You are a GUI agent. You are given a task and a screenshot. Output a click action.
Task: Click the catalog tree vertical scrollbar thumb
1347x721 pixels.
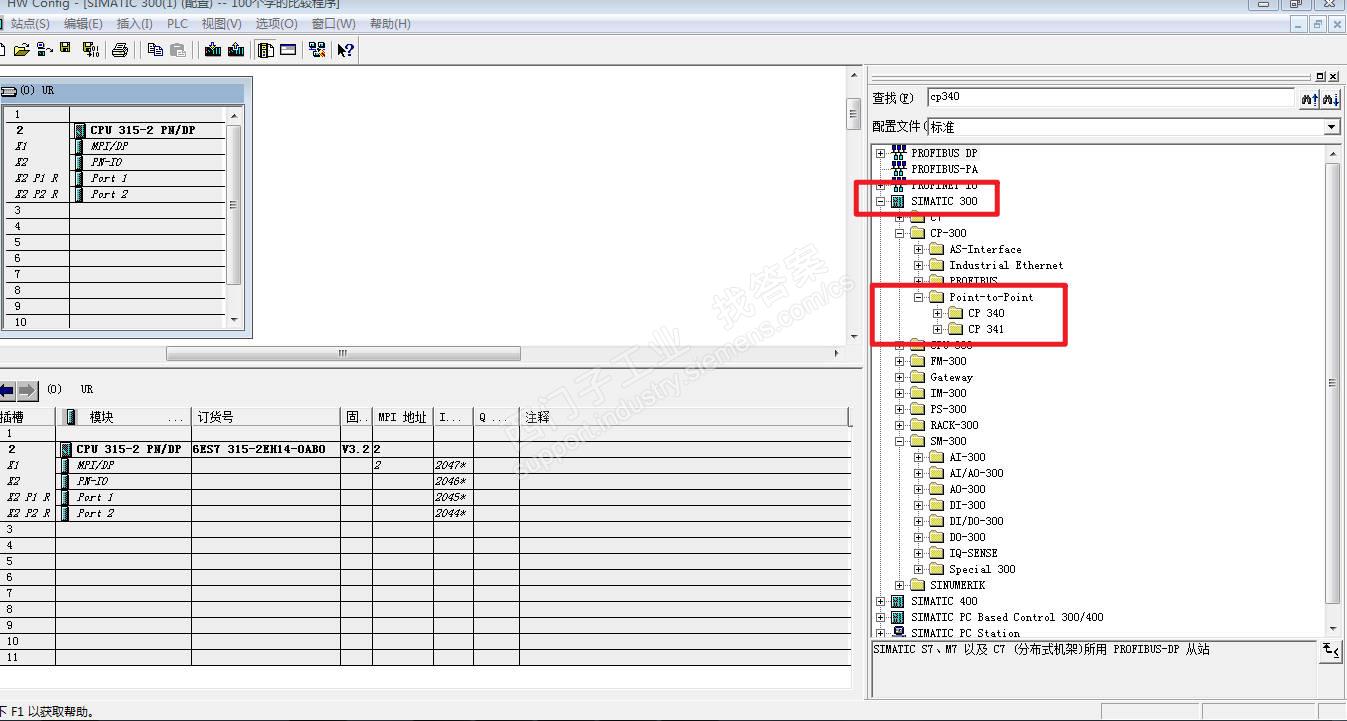coord(1332,382)
